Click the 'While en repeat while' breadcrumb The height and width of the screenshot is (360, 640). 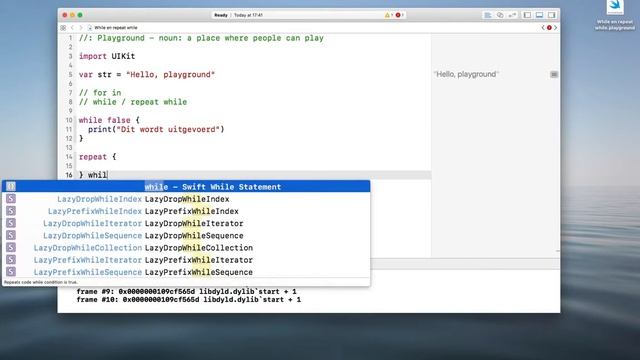click(x=113, y=28)
